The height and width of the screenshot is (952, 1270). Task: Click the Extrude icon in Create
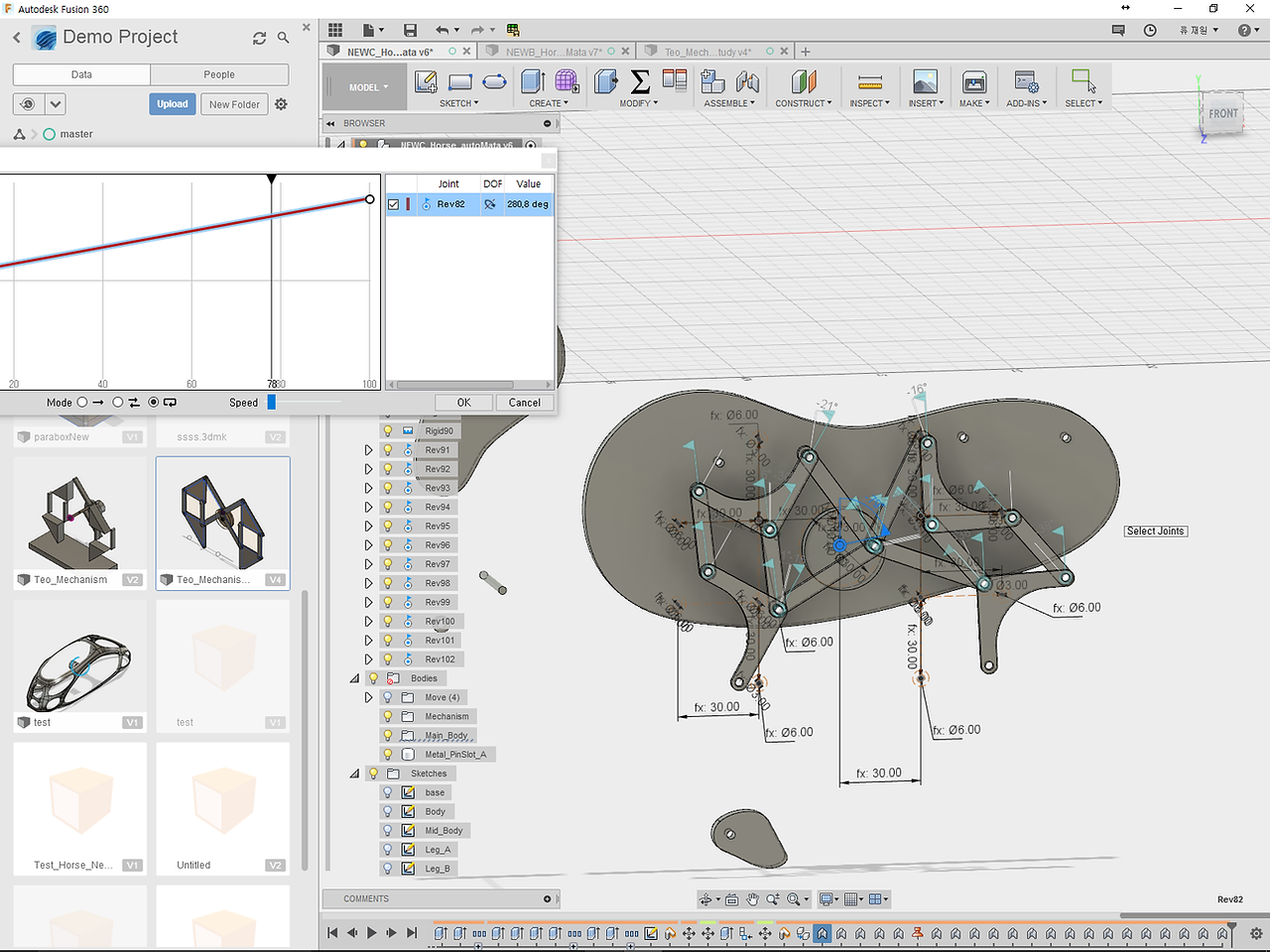click(x=533, y=81)
